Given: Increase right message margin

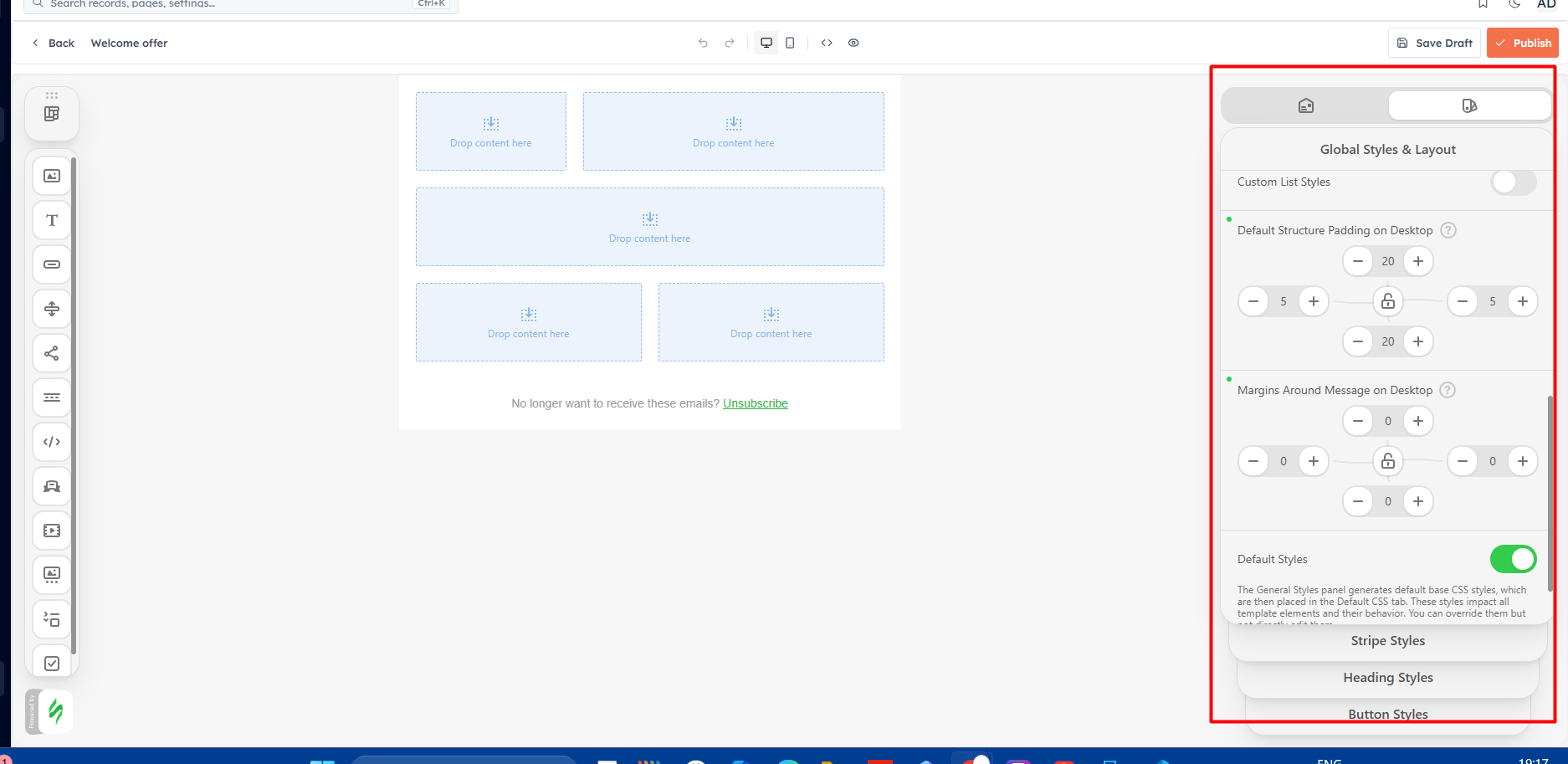Looking at the screenshot, I should (1523, 461).
